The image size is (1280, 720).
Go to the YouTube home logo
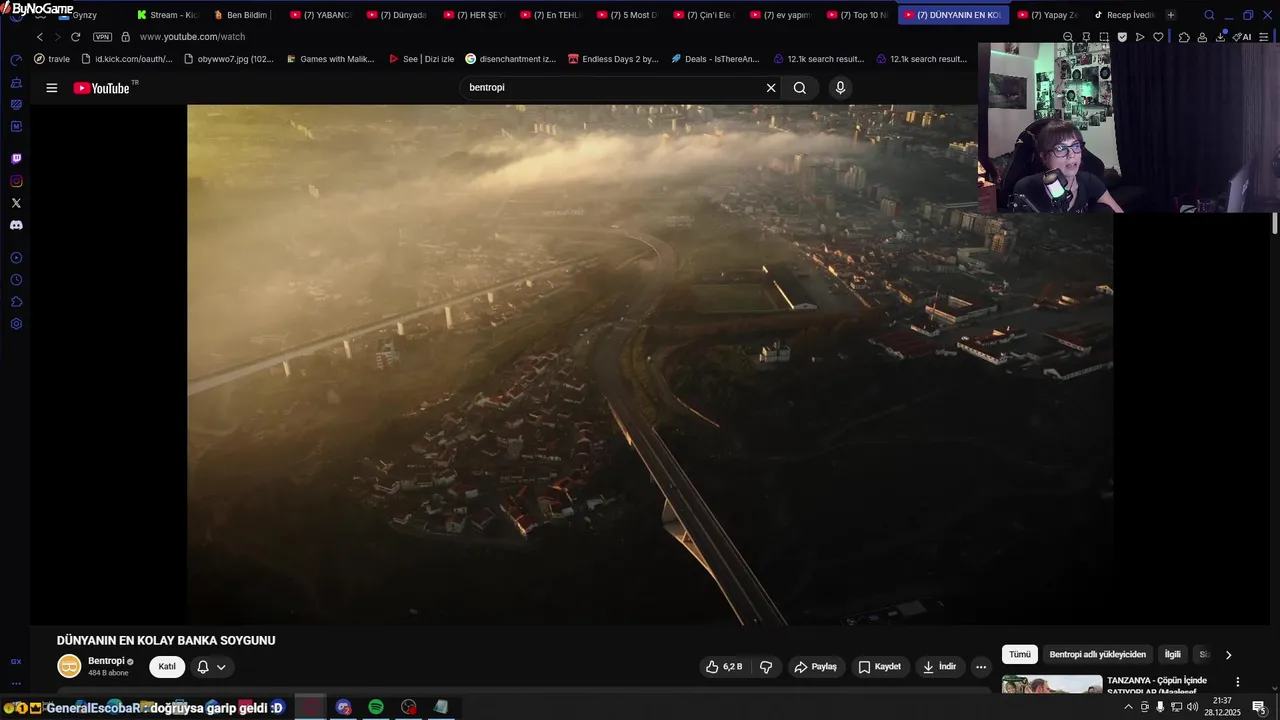coord(101,88)
